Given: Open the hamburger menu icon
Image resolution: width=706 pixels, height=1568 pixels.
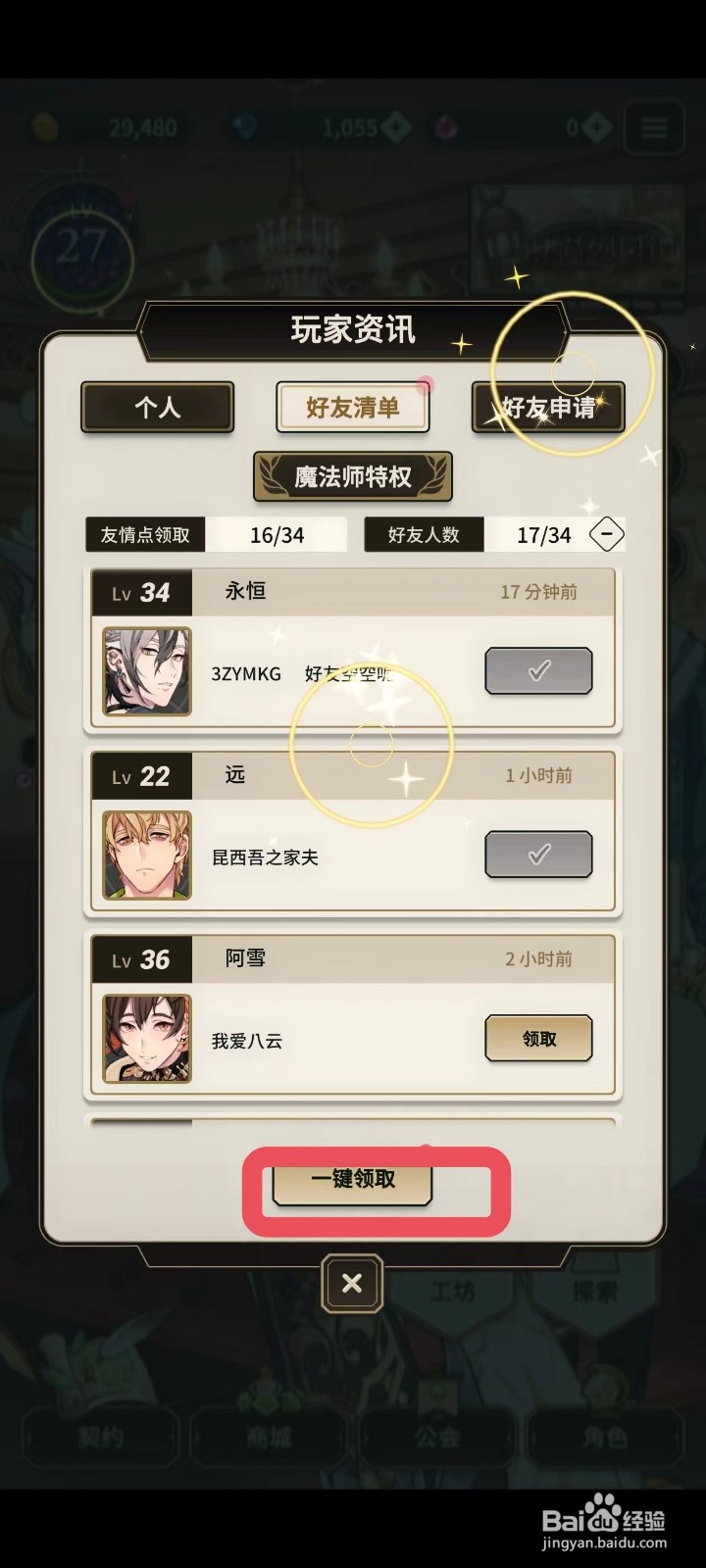Looking at the screenshot, I should [653, 127].
